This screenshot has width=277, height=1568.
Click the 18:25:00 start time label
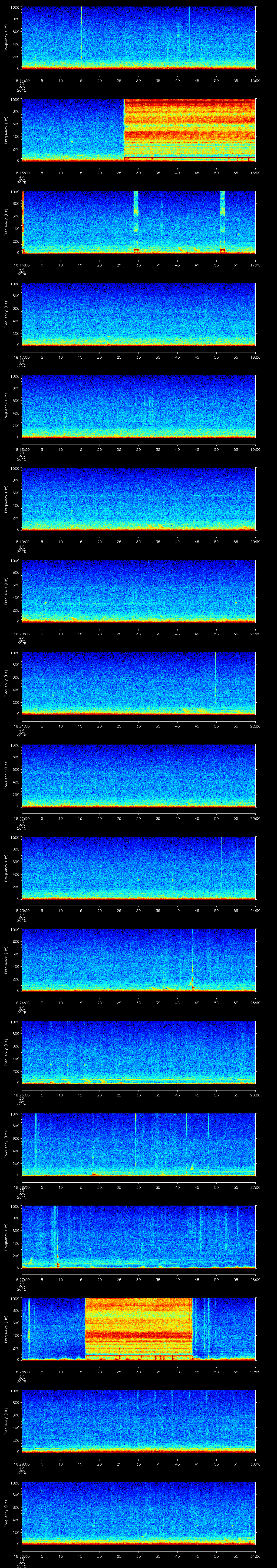point(21,1095)
